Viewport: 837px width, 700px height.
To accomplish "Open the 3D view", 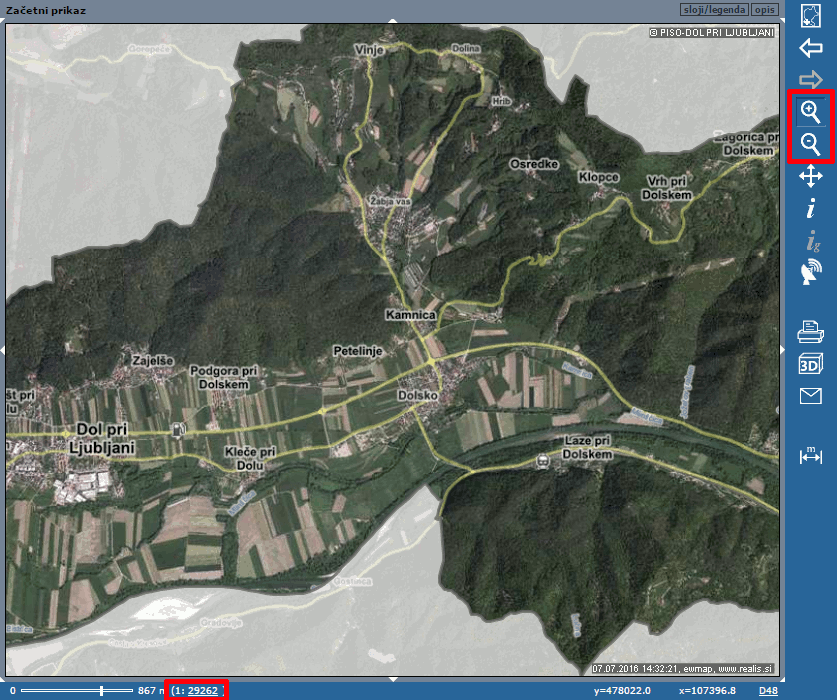I will coord(810,364).
